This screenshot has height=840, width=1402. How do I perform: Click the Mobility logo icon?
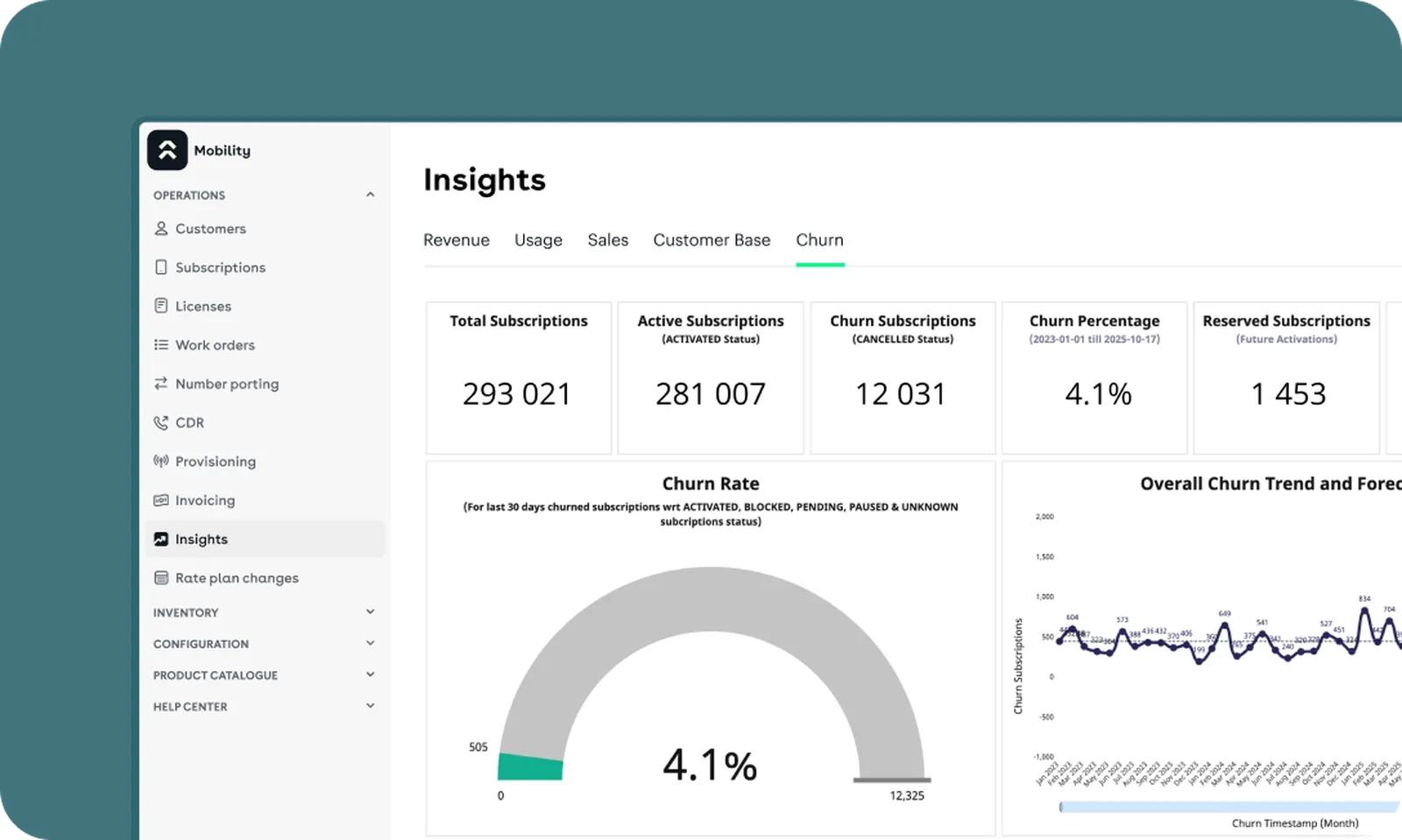167,150
